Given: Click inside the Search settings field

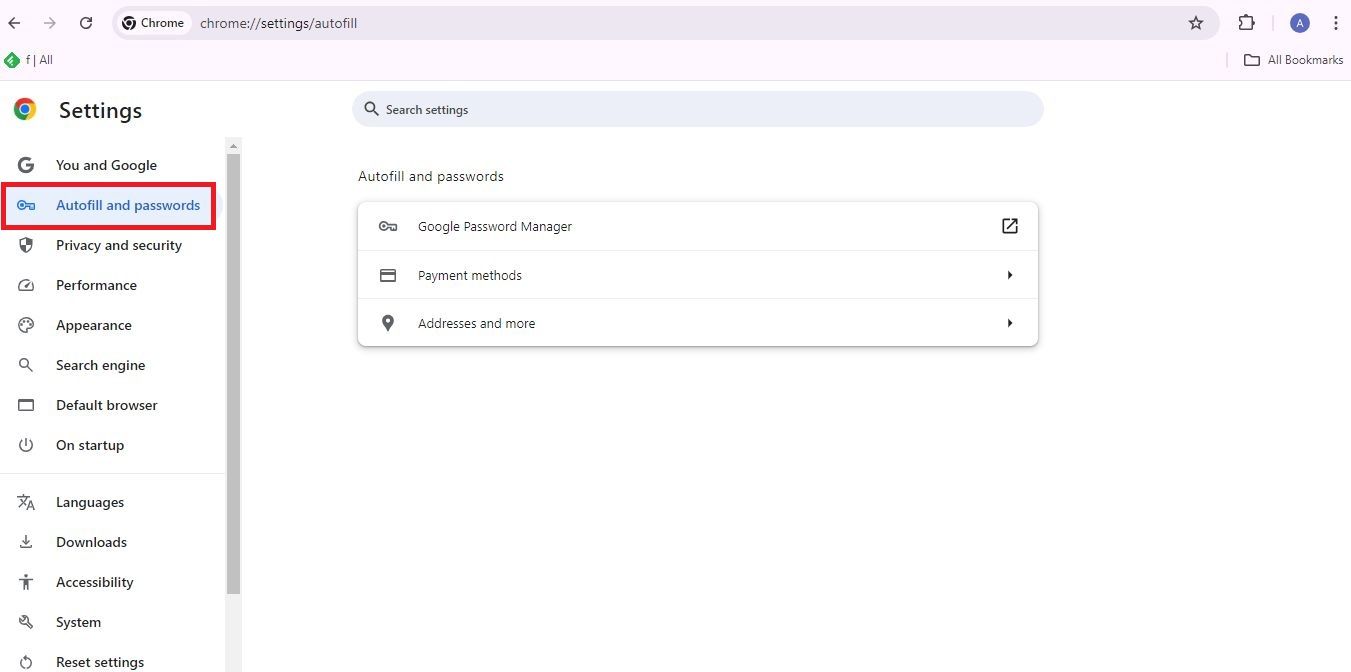Looking at the screenshot, I should point(698,109).
